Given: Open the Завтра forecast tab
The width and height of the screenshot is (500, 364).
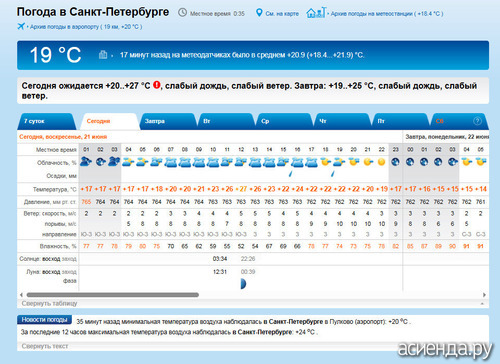Looking at the screenshot, I should coord(155,121).
